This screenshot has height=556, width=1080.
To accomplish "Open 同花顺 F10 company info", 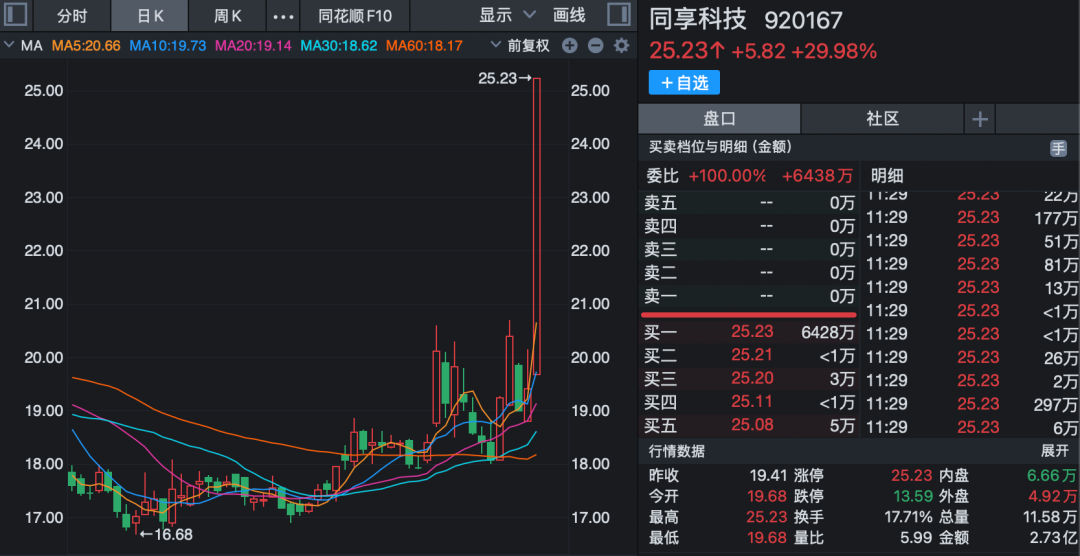I will tap(355, 16).
